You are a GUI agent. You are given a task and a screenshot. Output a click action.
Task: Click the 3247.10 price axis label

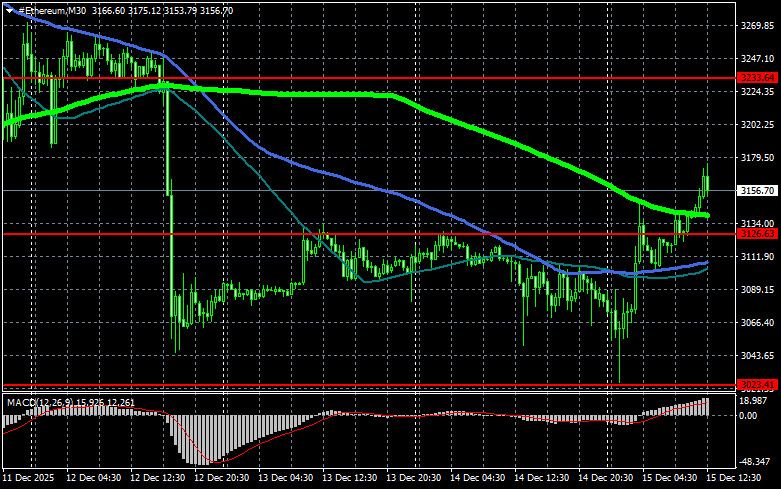pyautogui.click(x=757, y=59)
